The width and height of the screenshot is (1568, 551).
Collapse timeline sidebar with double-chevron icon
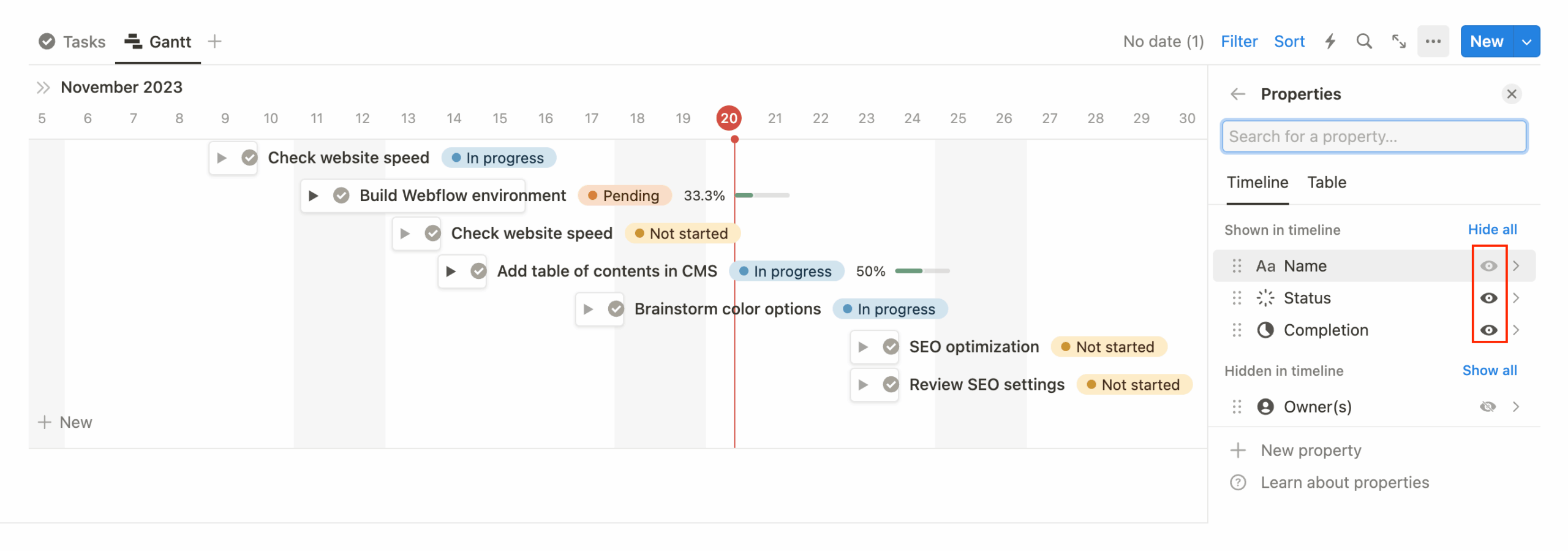[43, 88]
